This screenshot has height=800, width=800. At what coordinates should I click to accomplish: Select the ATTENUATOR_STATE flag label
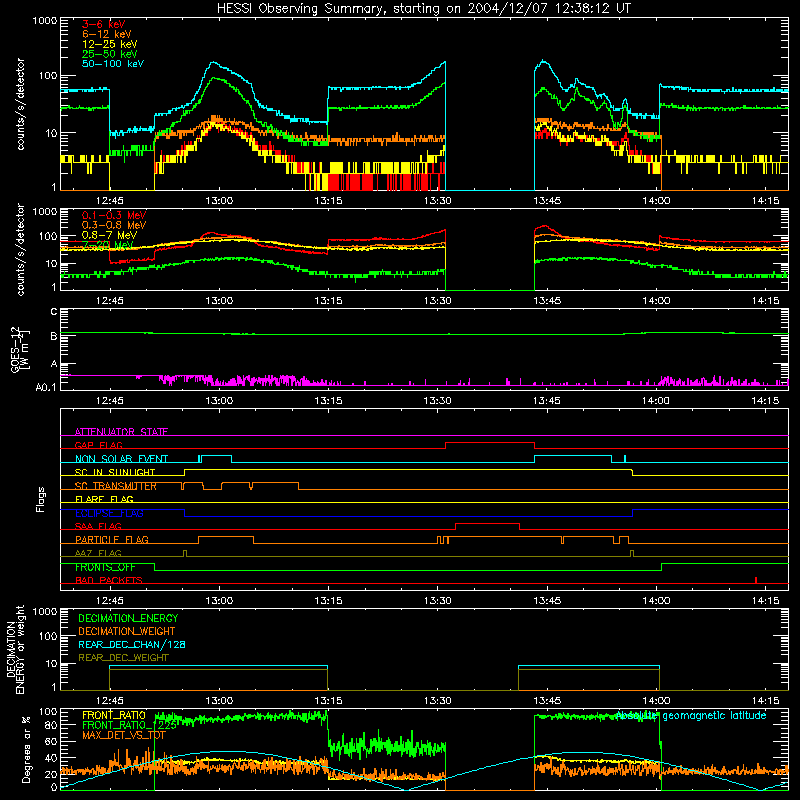(121, 432)
